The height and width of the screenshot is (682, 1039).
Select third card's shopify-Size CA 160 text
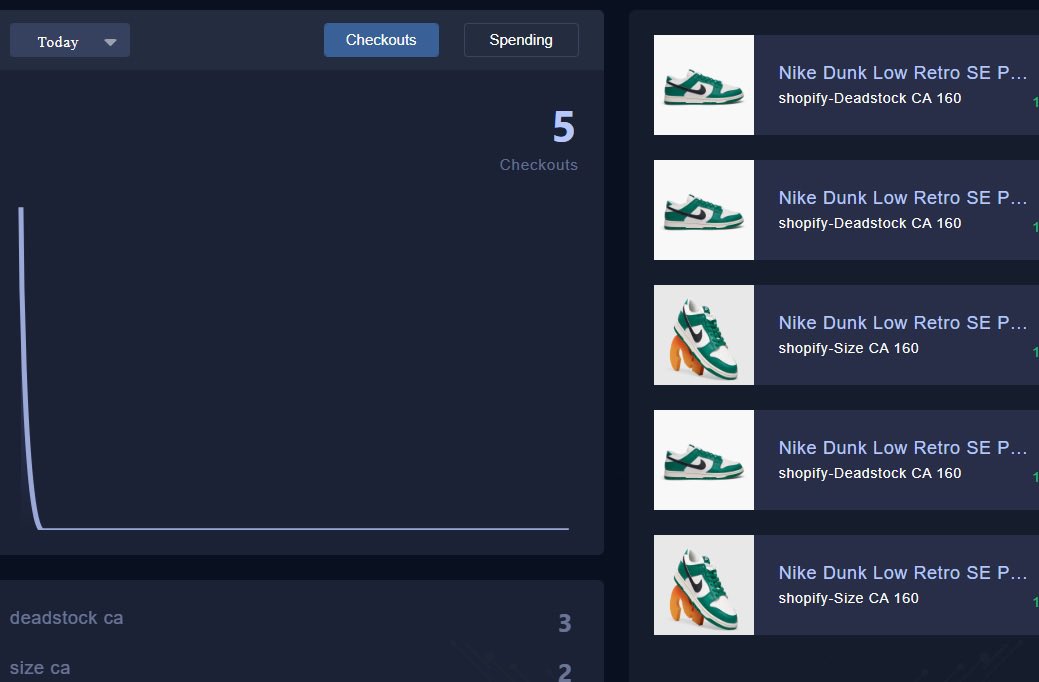point(848,348)
